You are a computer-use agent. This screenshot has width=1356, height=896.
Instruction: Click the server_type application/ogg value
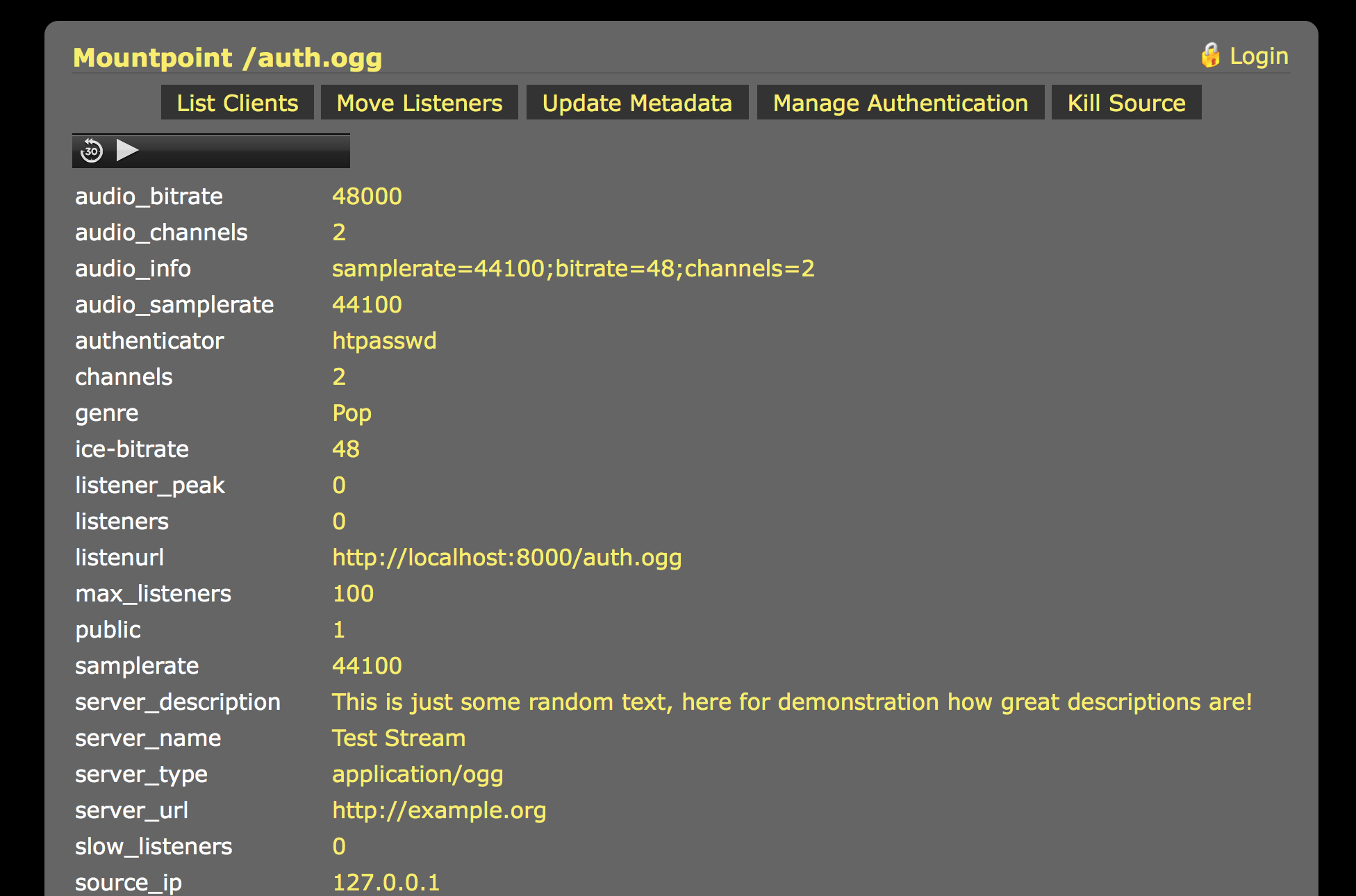click(x=418, y=774)
